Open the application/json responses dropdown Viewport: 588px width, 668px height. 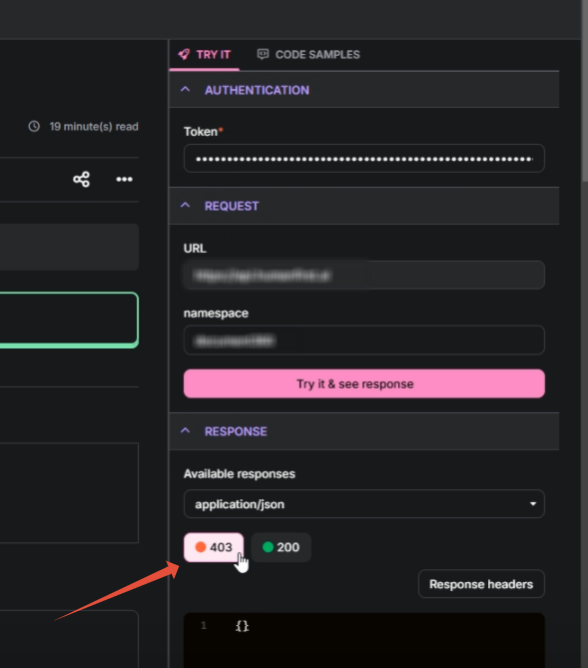point(364,504)
